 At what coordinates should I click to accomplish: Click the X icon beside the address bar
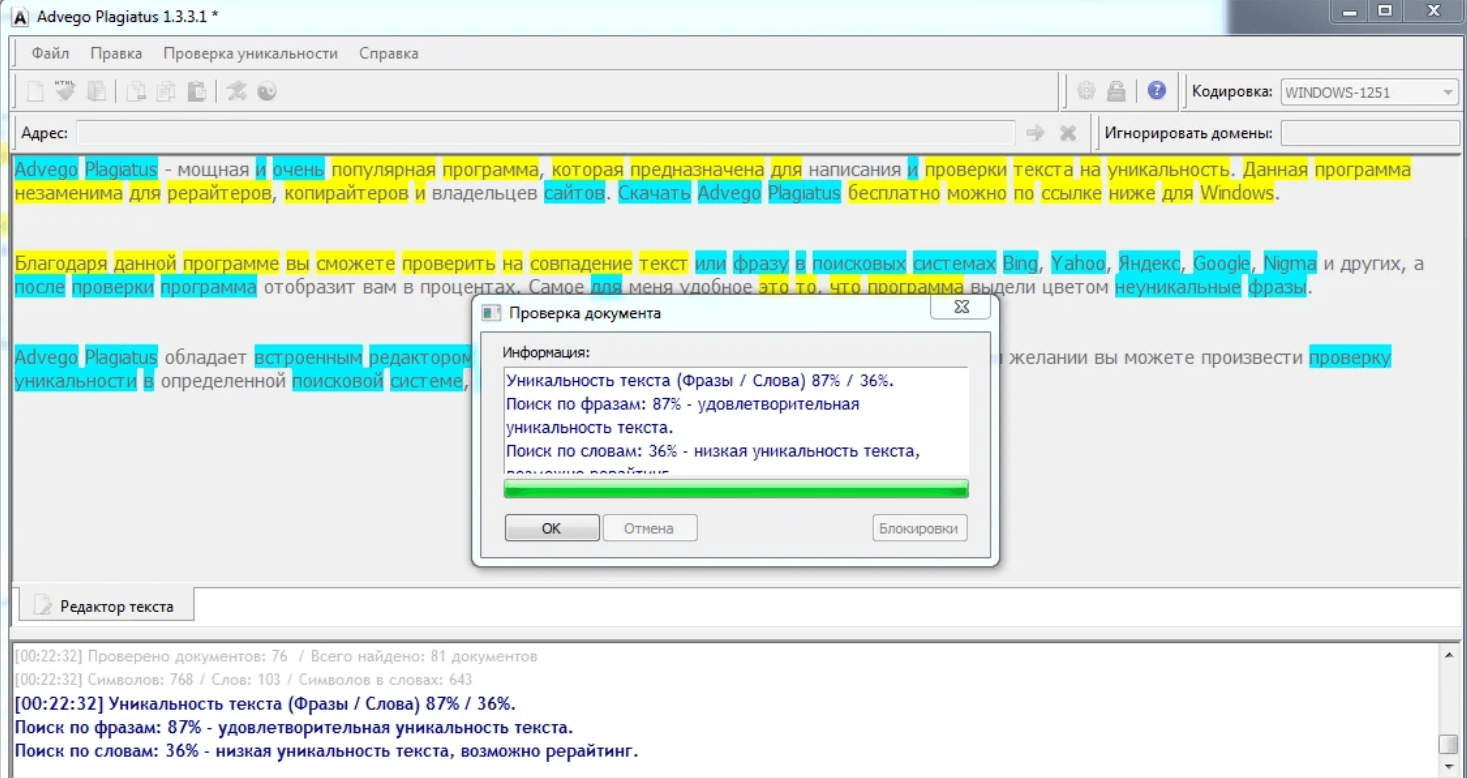click(1068, 133)
